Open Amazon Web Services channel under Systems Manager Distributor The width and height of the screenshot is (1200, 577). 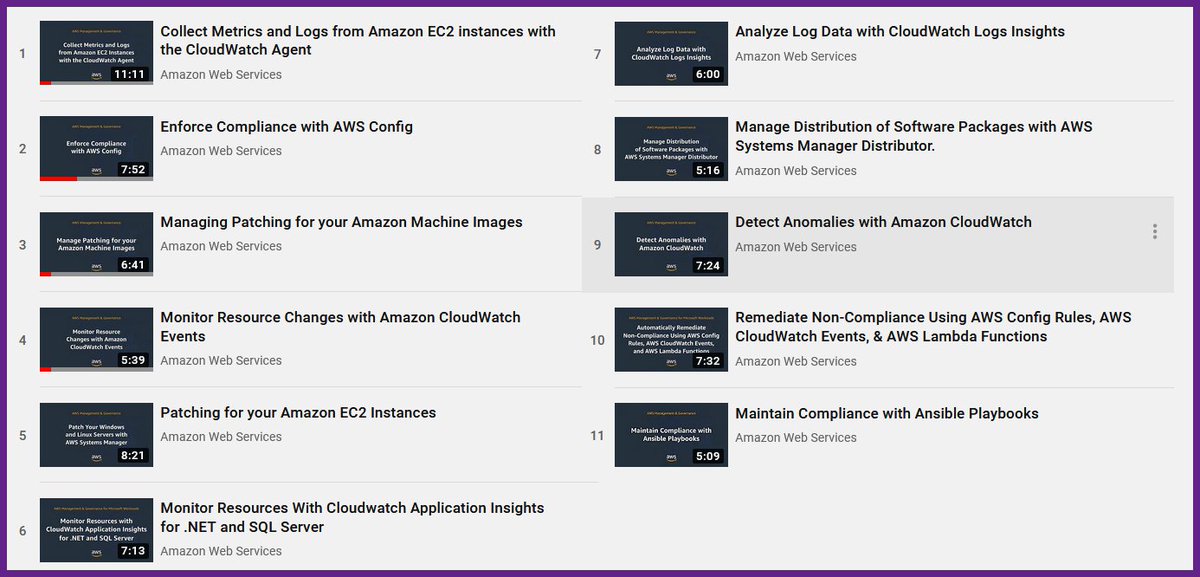tap(796, 171)
